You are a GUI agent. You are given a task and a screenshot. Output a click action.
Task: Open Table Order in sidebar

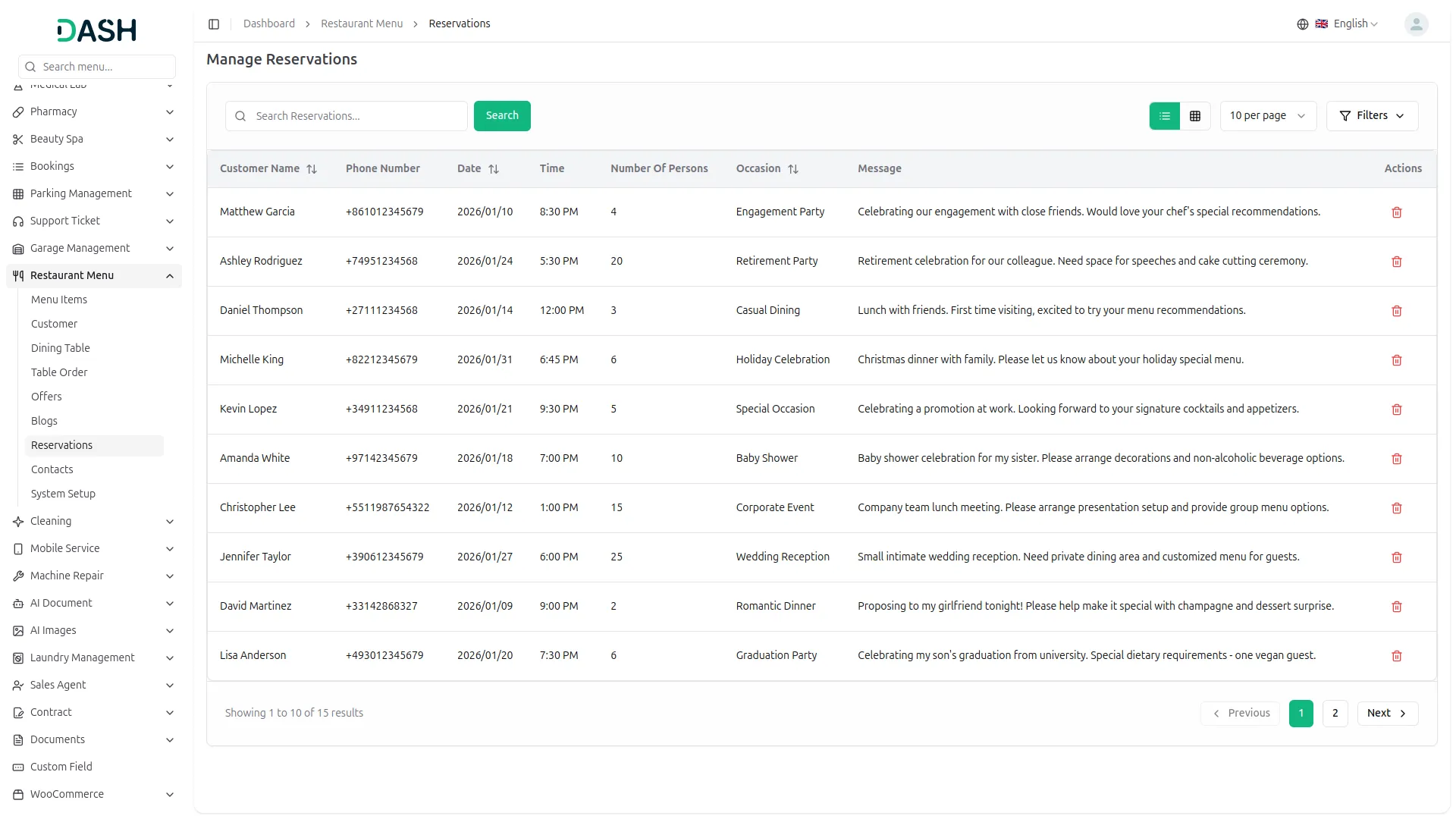[x=59, y=372]
